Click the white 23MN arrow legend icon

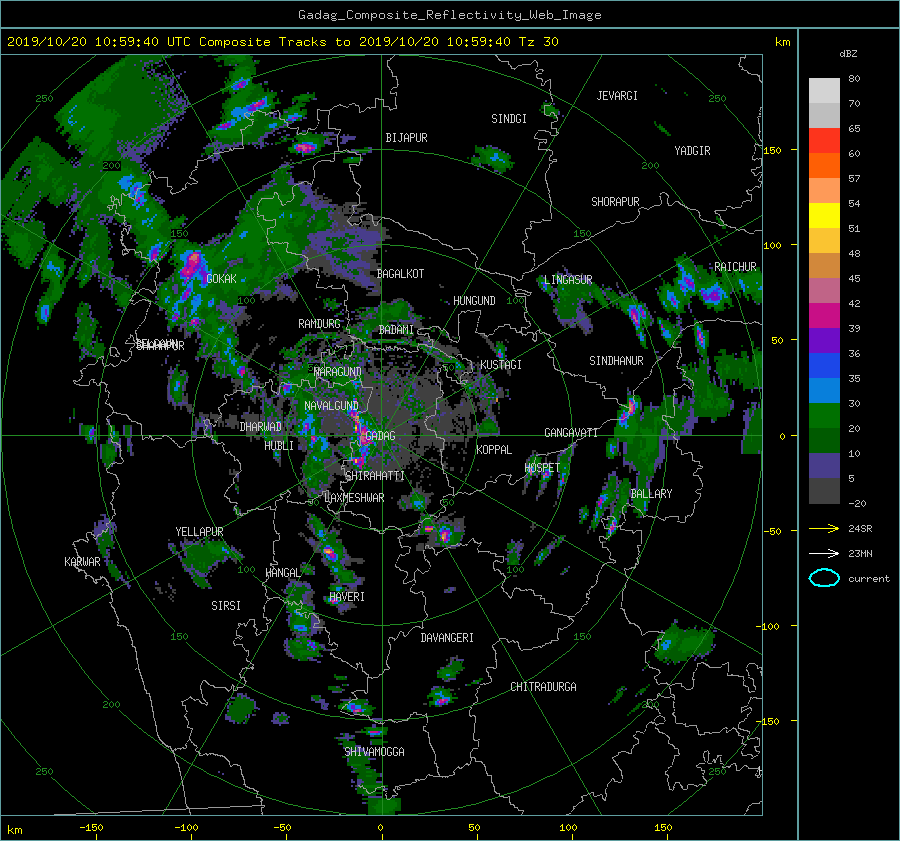(824, 553)
